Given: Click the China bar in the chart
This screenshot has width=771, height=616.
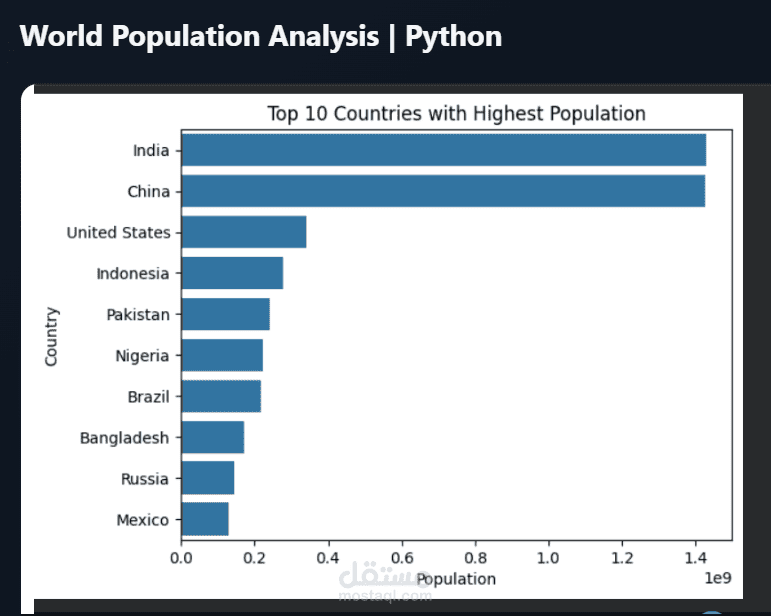Looking at the screenshot, I should pos(444,191).
